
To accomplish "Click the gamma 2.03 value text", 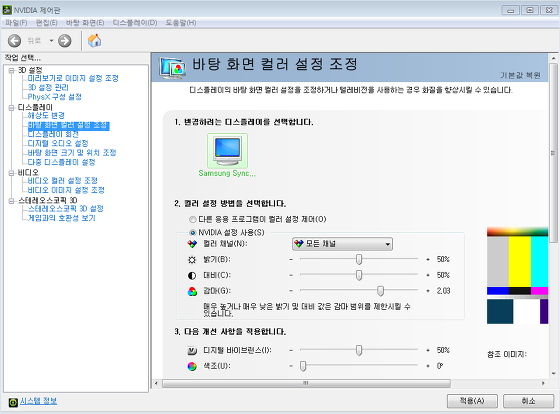I will pyautogui.click(x=443, y=291).
